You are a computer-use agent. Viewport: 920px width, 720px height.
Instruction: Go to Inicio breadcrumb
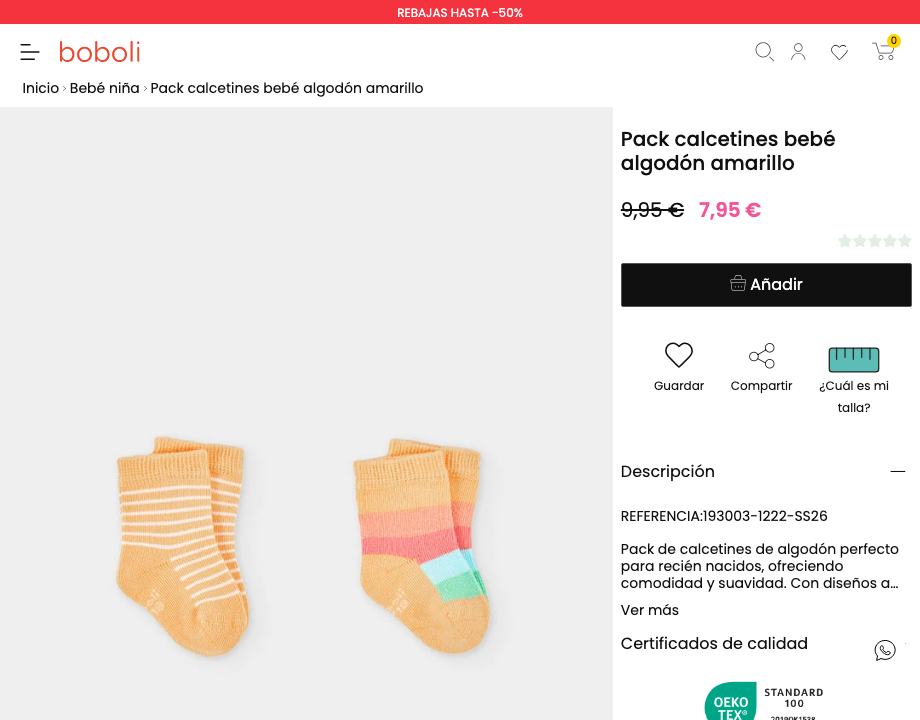pos(40,88)
